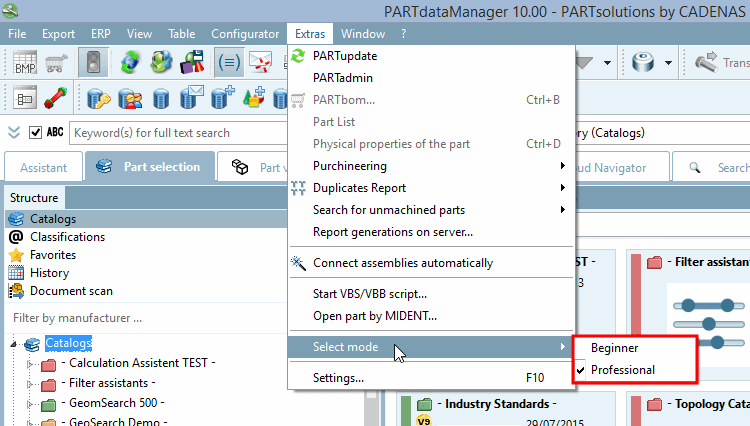
Task: Click the BMP export toolbar icon
Action: 25,65
